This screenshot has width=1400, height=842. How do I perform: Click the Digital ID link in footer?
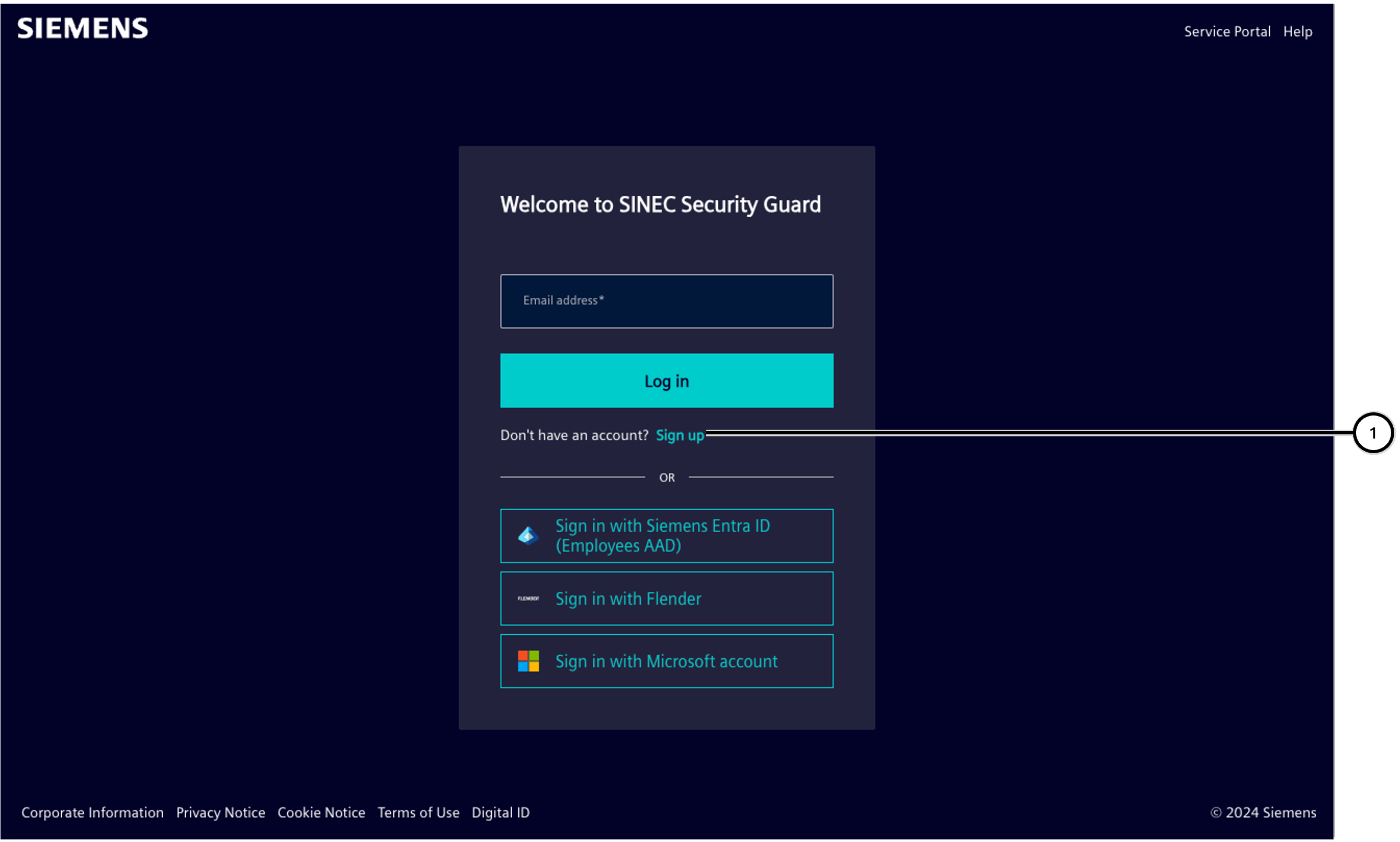click(x=501, y=811)
